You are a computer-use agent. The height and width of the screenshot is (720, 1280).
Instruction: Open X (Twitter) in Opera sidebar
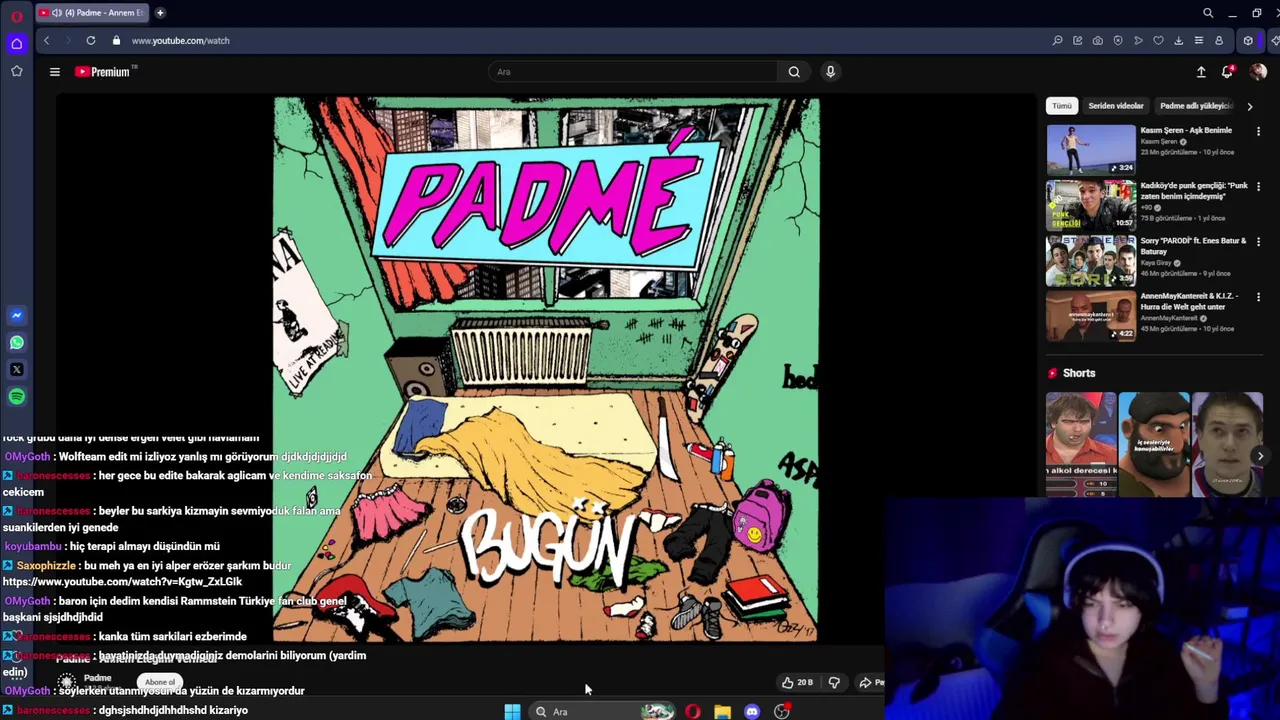16,369
